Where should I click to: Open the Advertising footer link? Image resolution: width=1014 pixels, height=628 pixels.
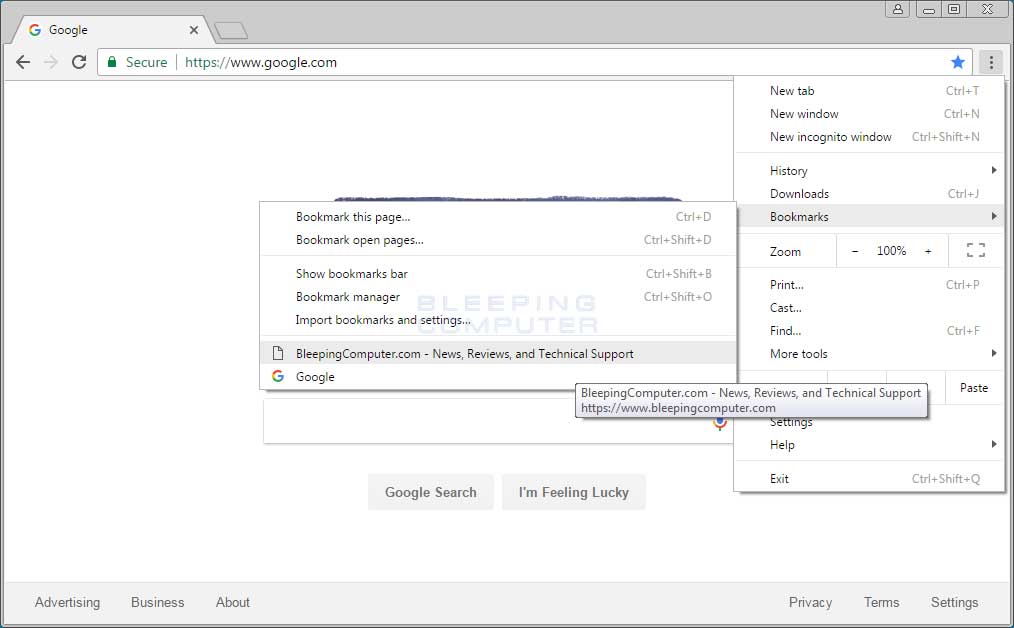click(67, 602)
